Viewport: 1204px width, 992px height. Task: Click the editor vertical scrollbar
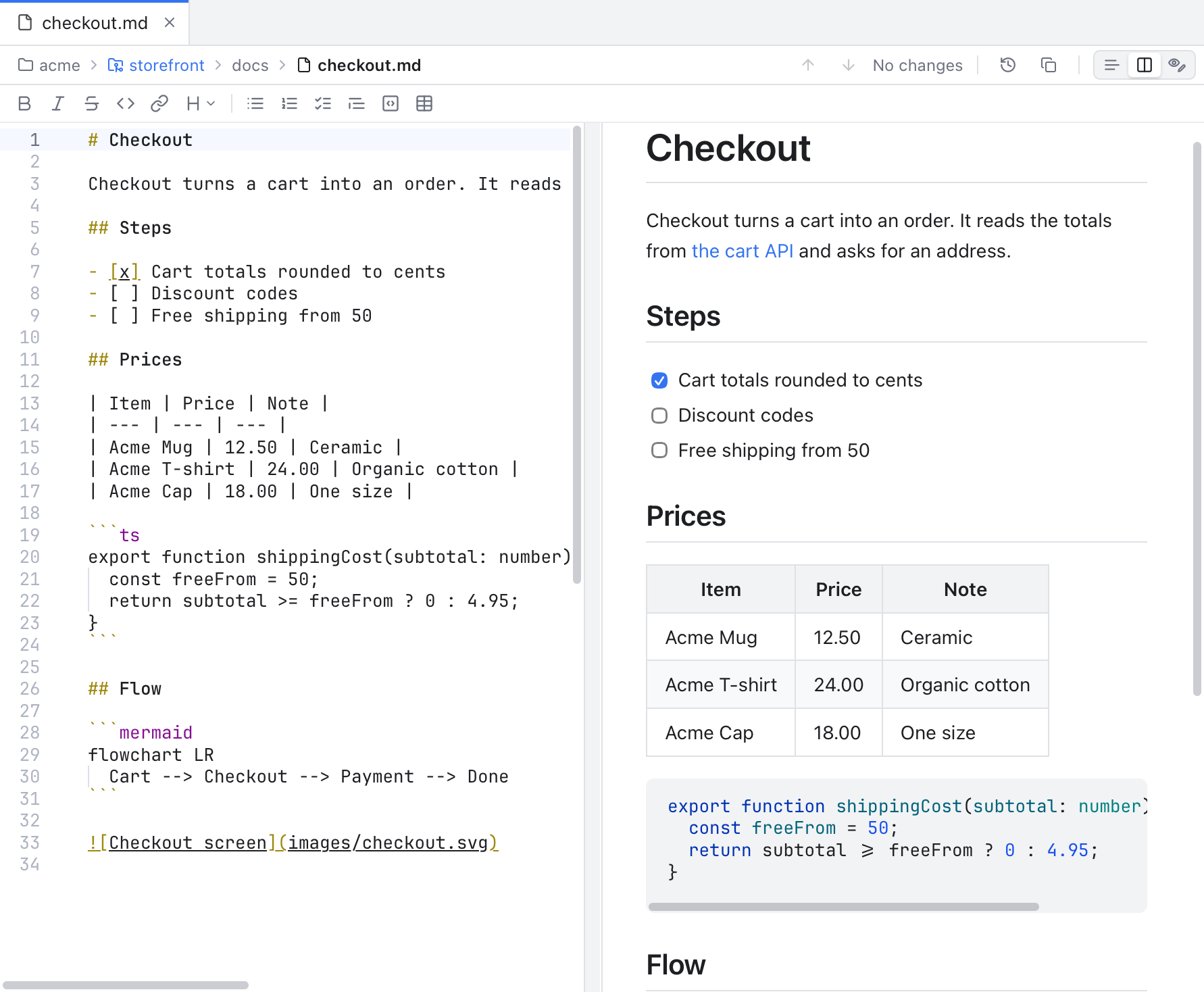(x=577, y=355)
